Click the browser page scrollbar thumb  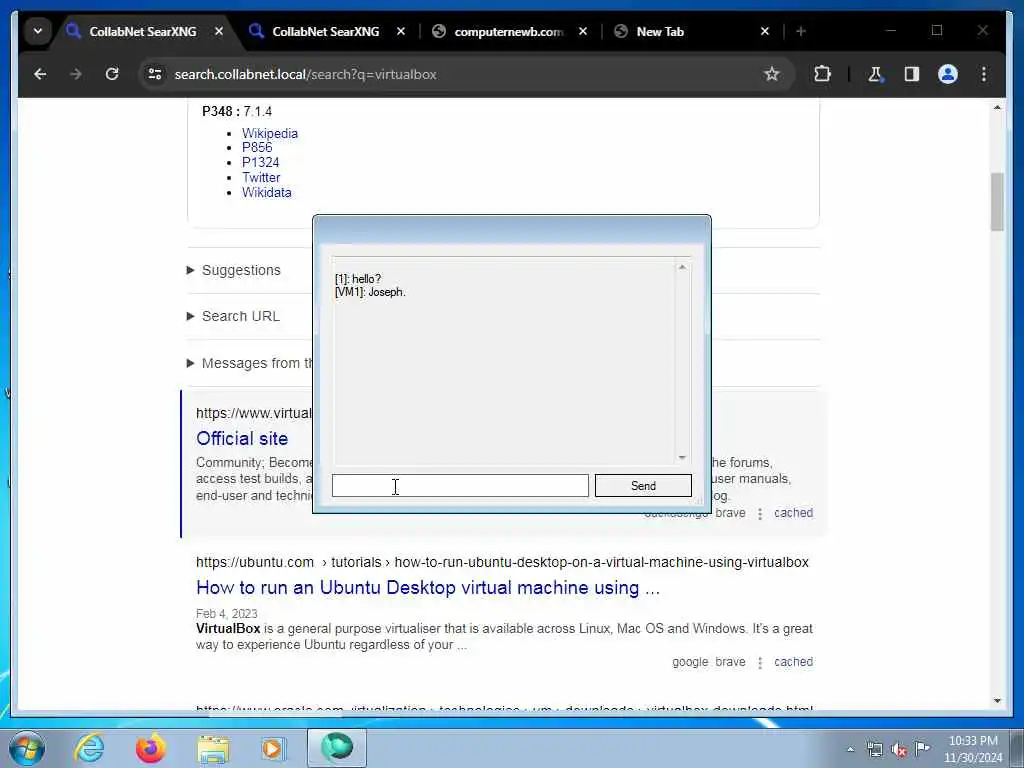(x=997, y=202)
